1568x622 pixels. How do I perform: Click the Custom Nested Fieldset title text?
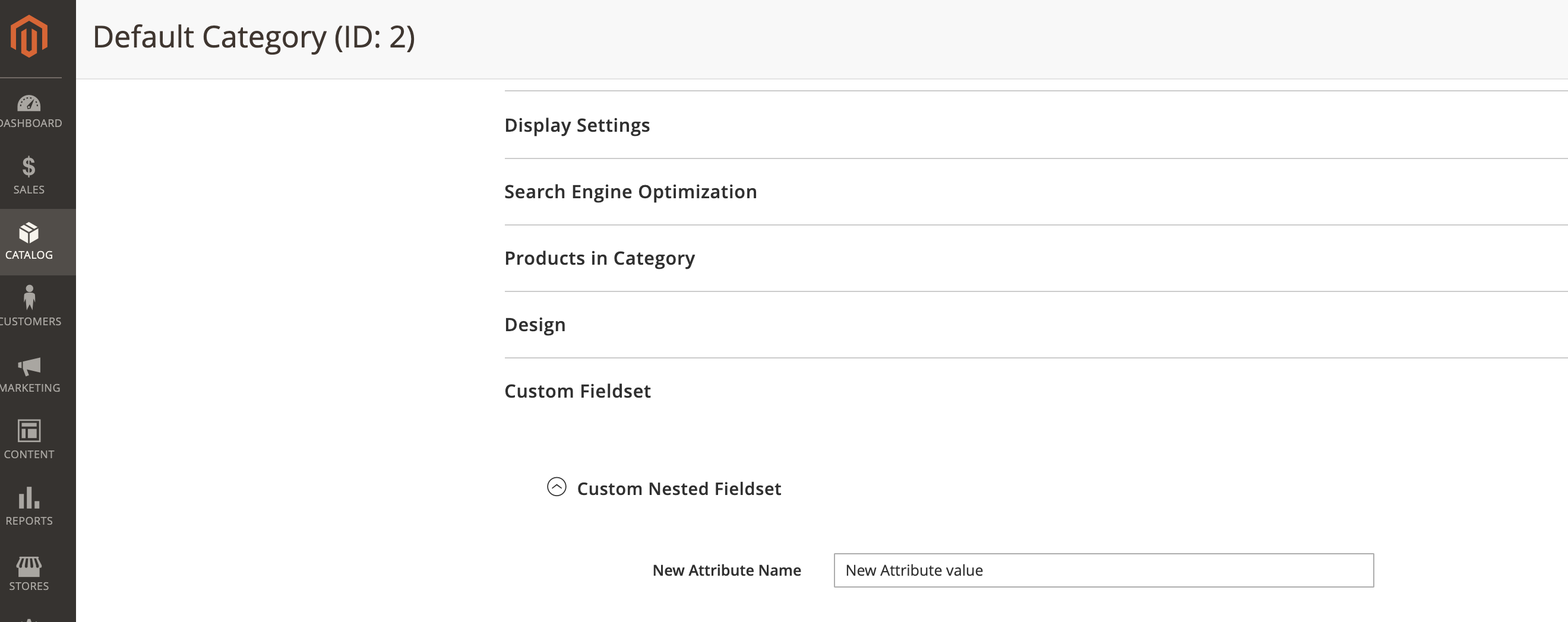point(679,488)
